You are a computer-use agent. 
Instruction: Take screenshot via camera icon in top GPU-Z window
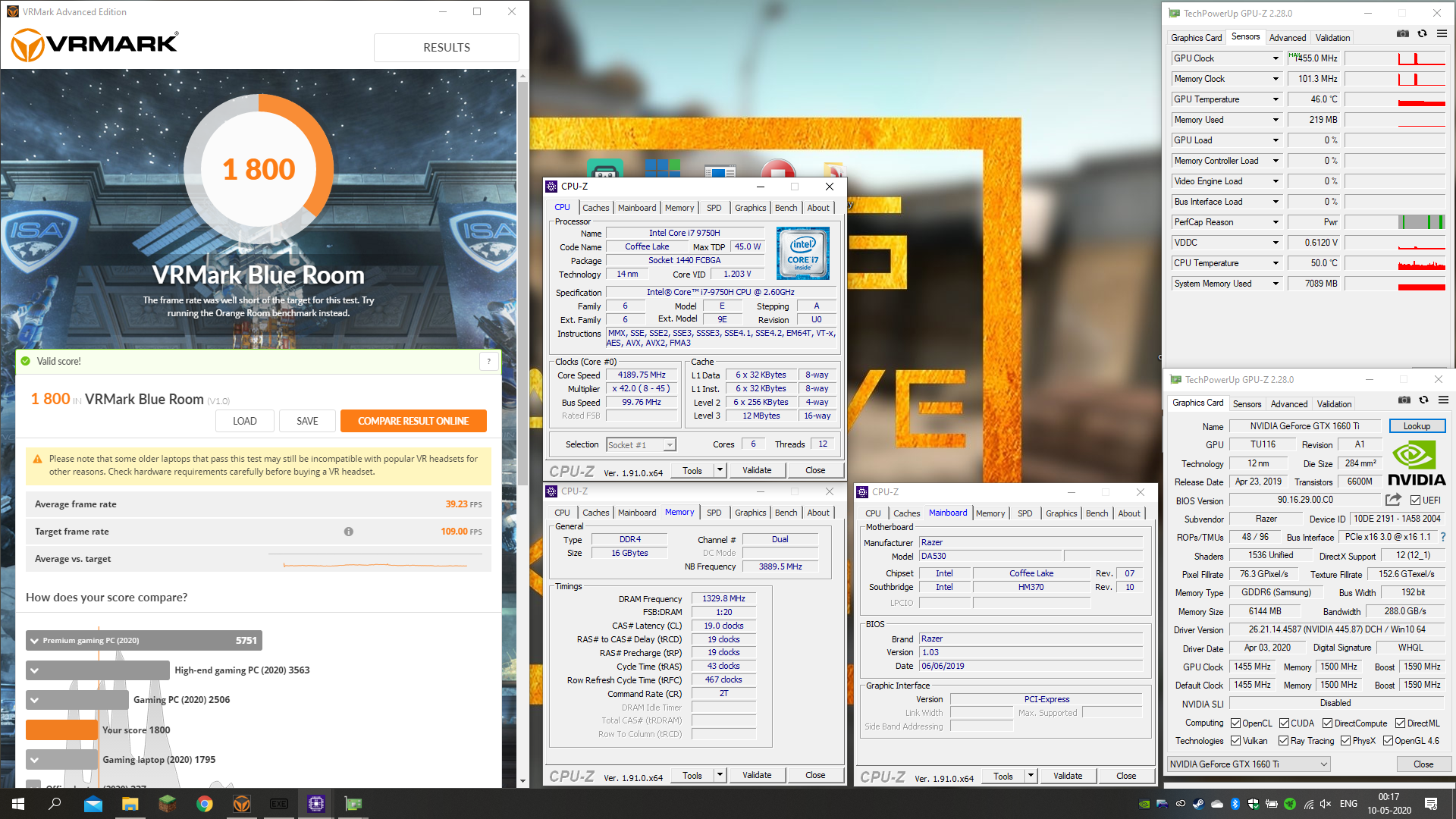coord(1403,34)
